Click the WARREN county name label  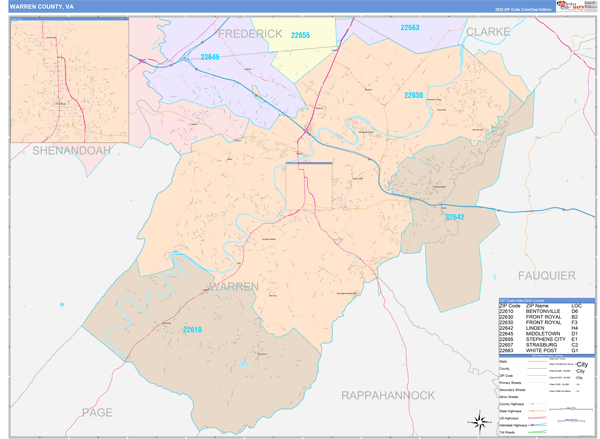pyautogui.click(x=231, y=286)
